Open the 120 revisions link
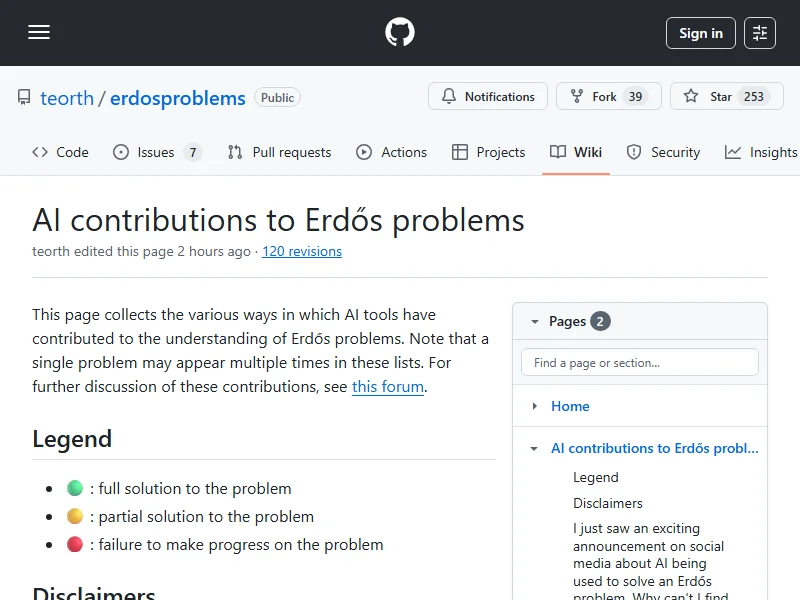This screenshot has width=800, height=600. click(302, 252)
